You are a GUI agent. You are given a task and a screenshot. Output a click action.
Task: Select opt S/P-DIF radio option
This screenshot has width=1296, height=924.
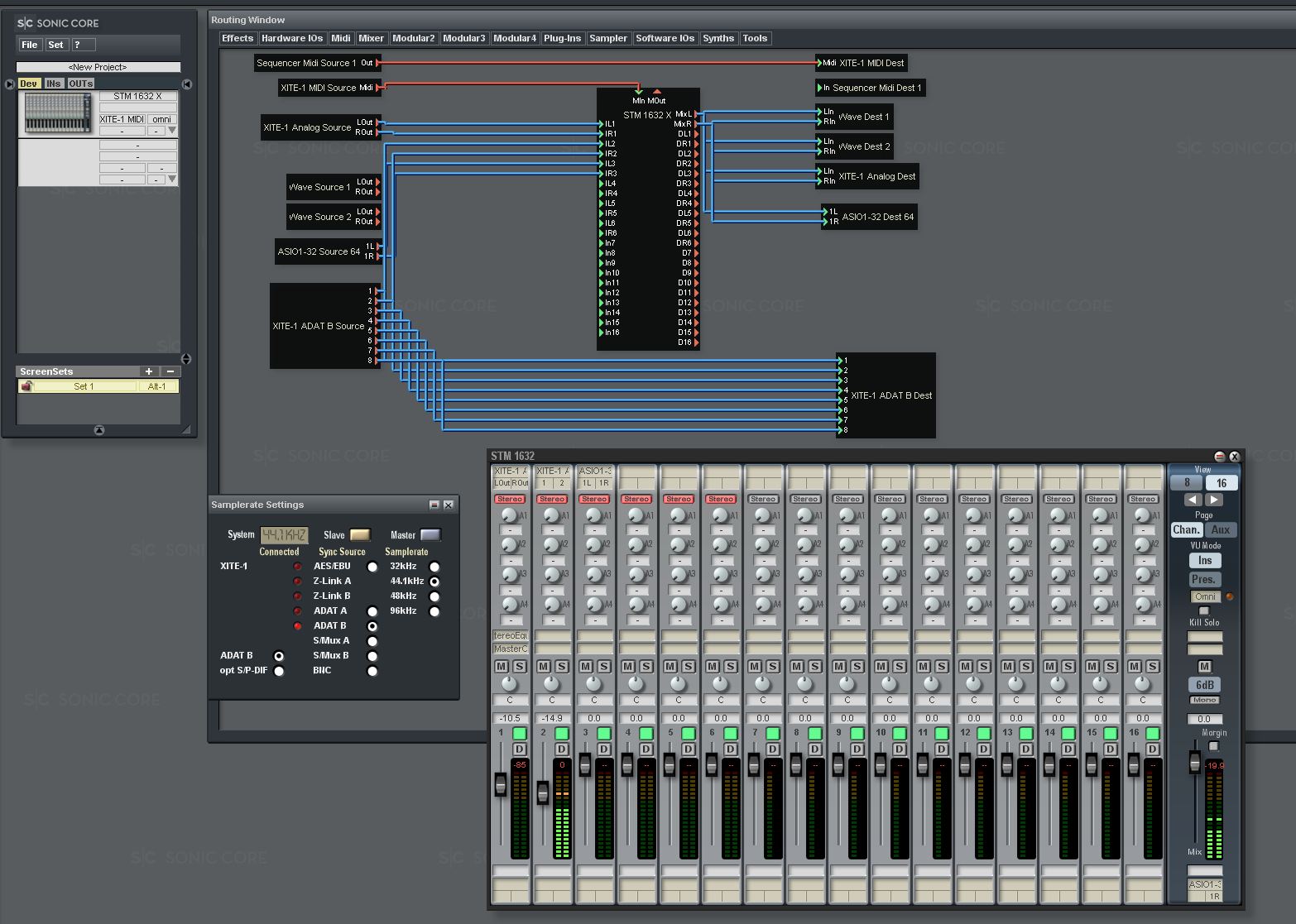(279, 671)
